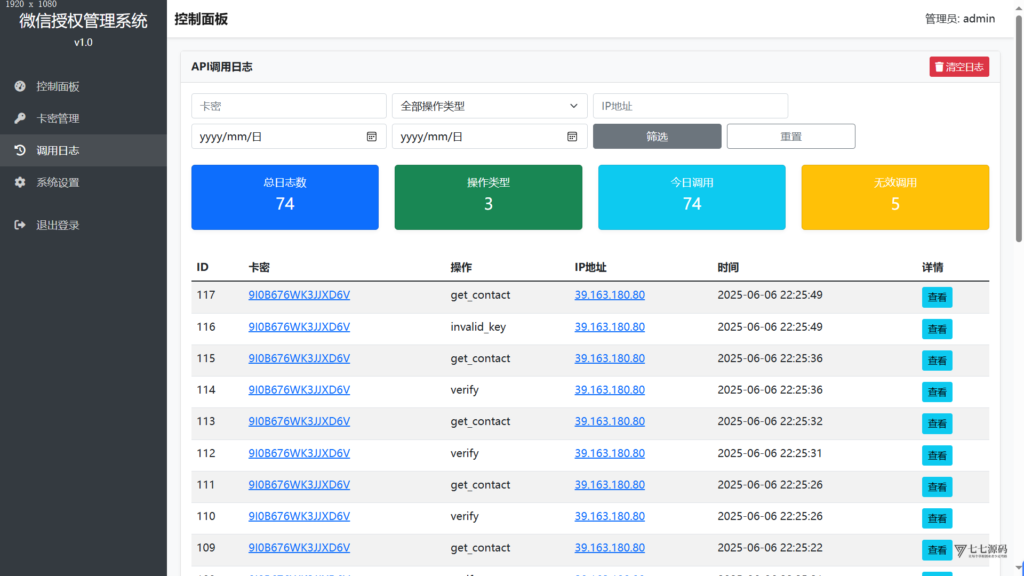Click IP 39.163.180.80 in row 117
This screenshot has height=576, width=1024.
tap(609, 295)
